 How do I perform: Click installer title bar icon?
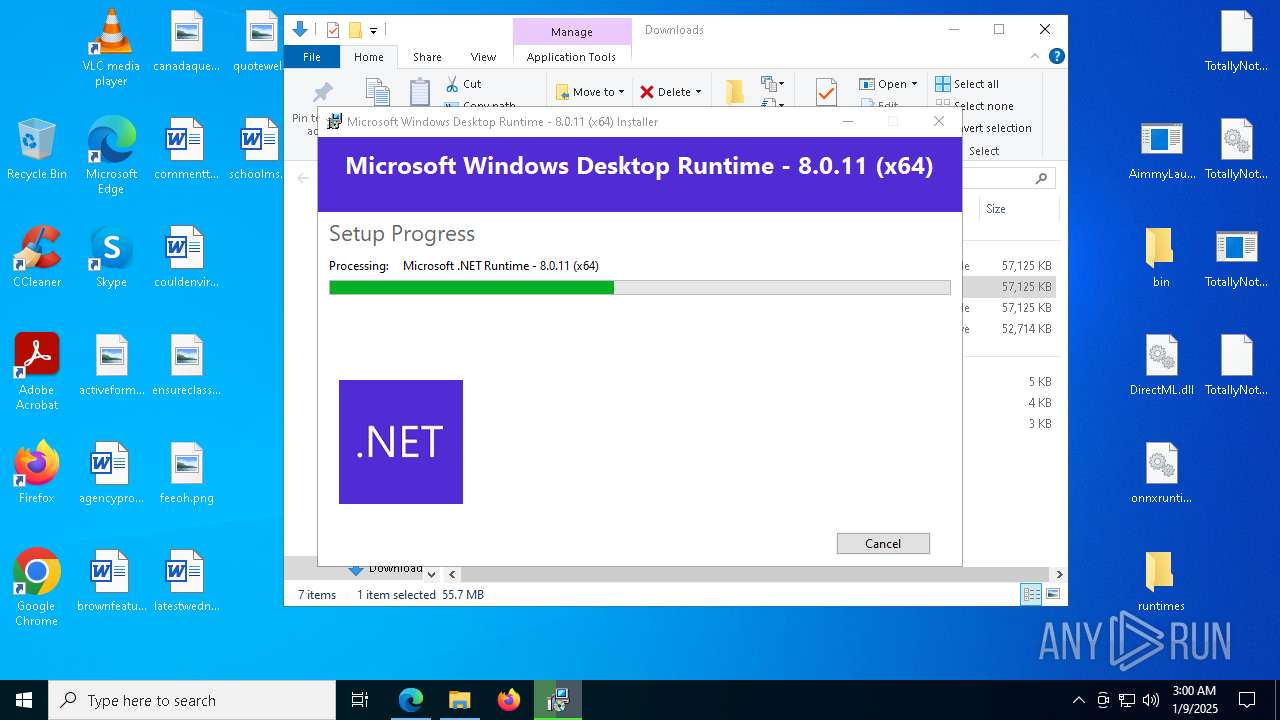coord(334,122)
